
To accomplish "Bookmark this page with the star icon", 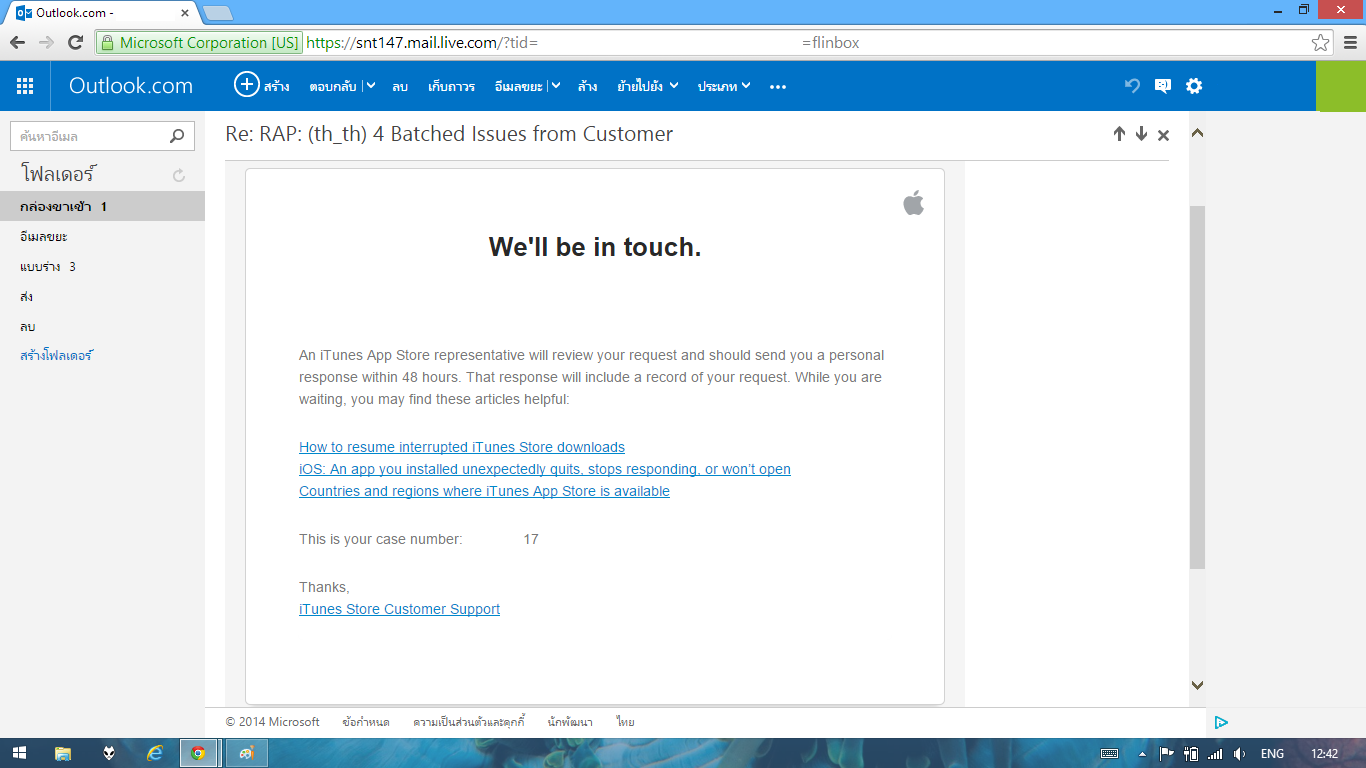I will [1321, 43].
